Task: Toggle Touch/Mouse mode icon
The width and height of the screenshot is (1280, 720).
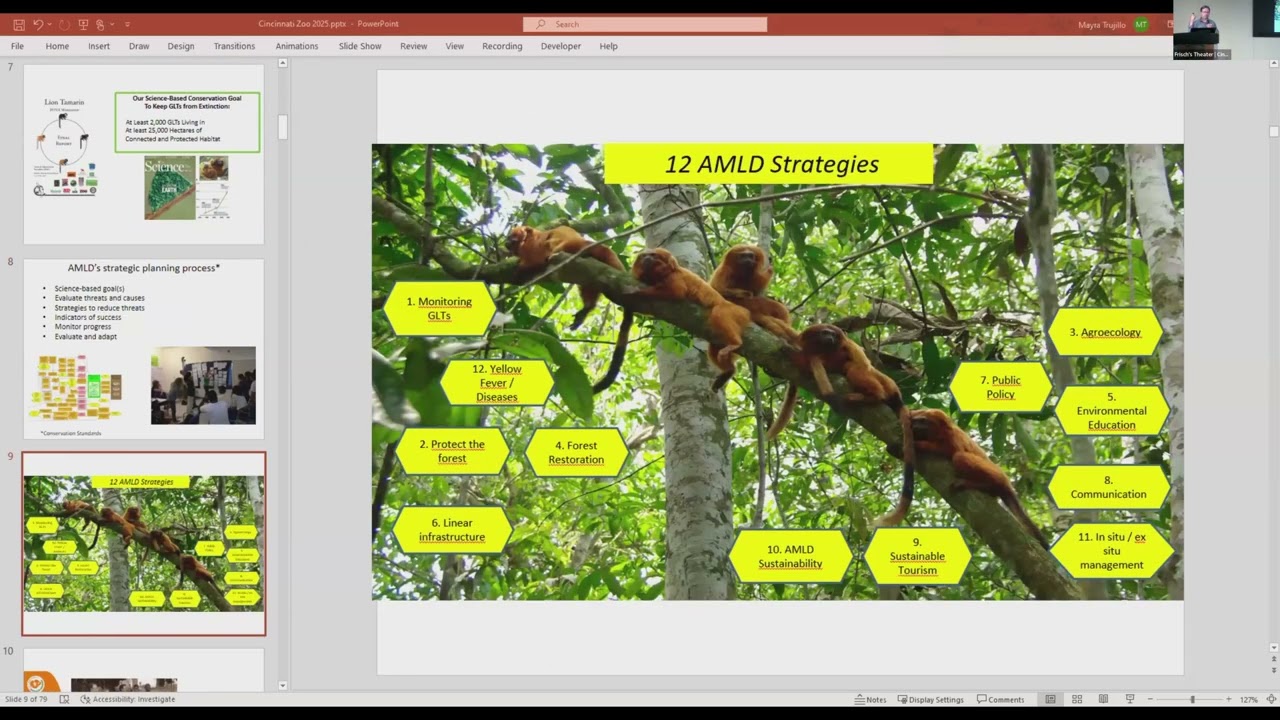Action: 100,24
